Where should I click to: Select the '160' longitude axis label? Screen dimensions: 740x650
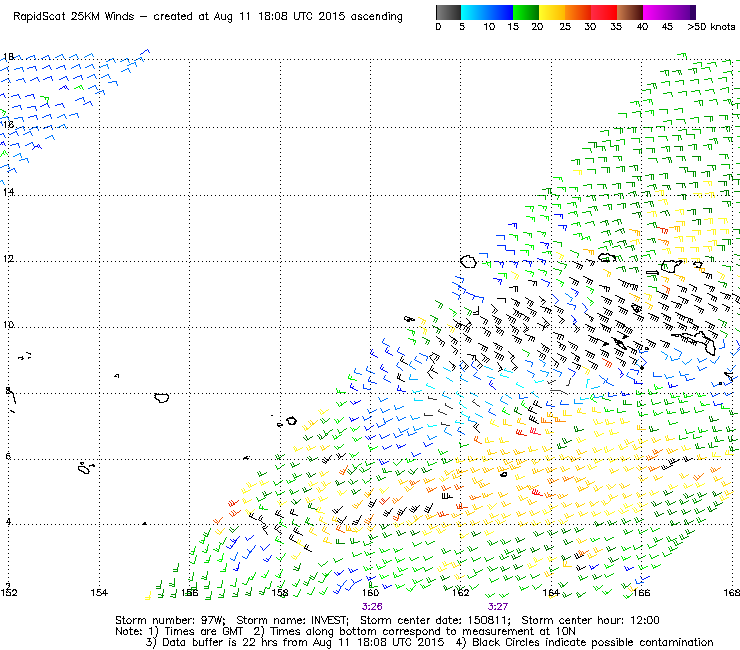point(370,592)
